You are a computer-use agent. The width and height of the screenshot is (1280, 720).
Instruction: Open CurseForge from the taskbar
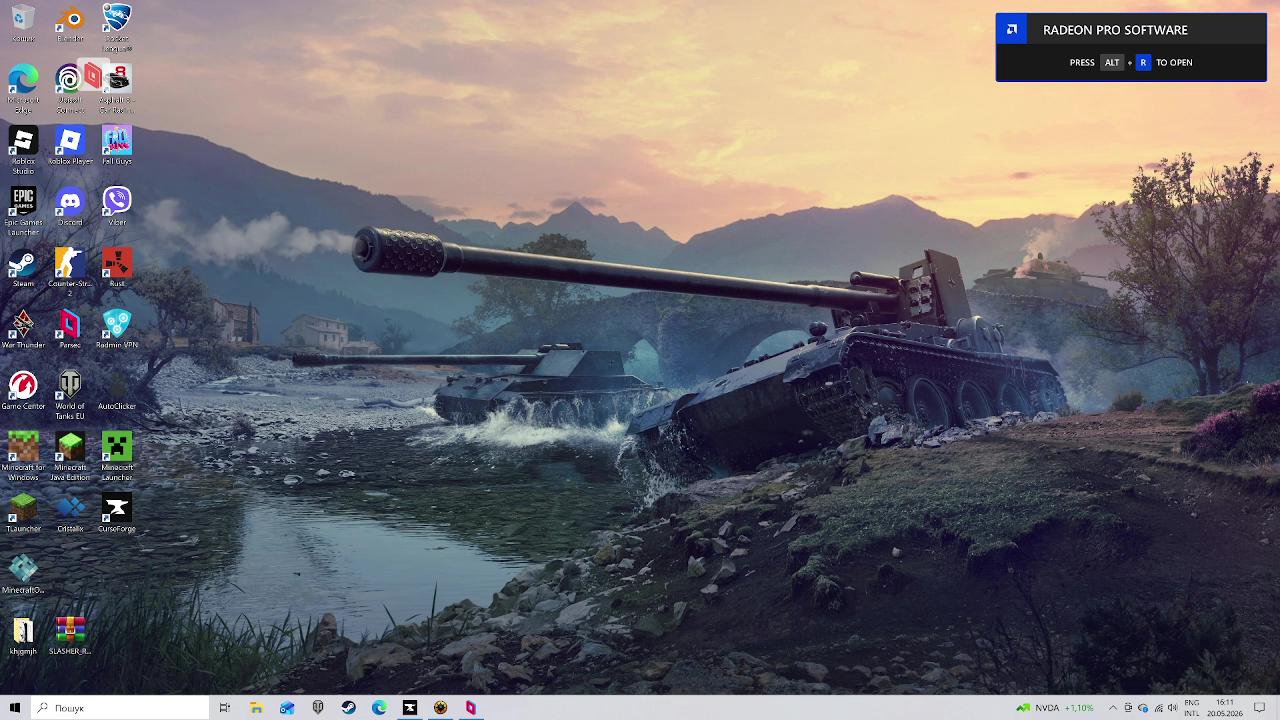[410, 708]
